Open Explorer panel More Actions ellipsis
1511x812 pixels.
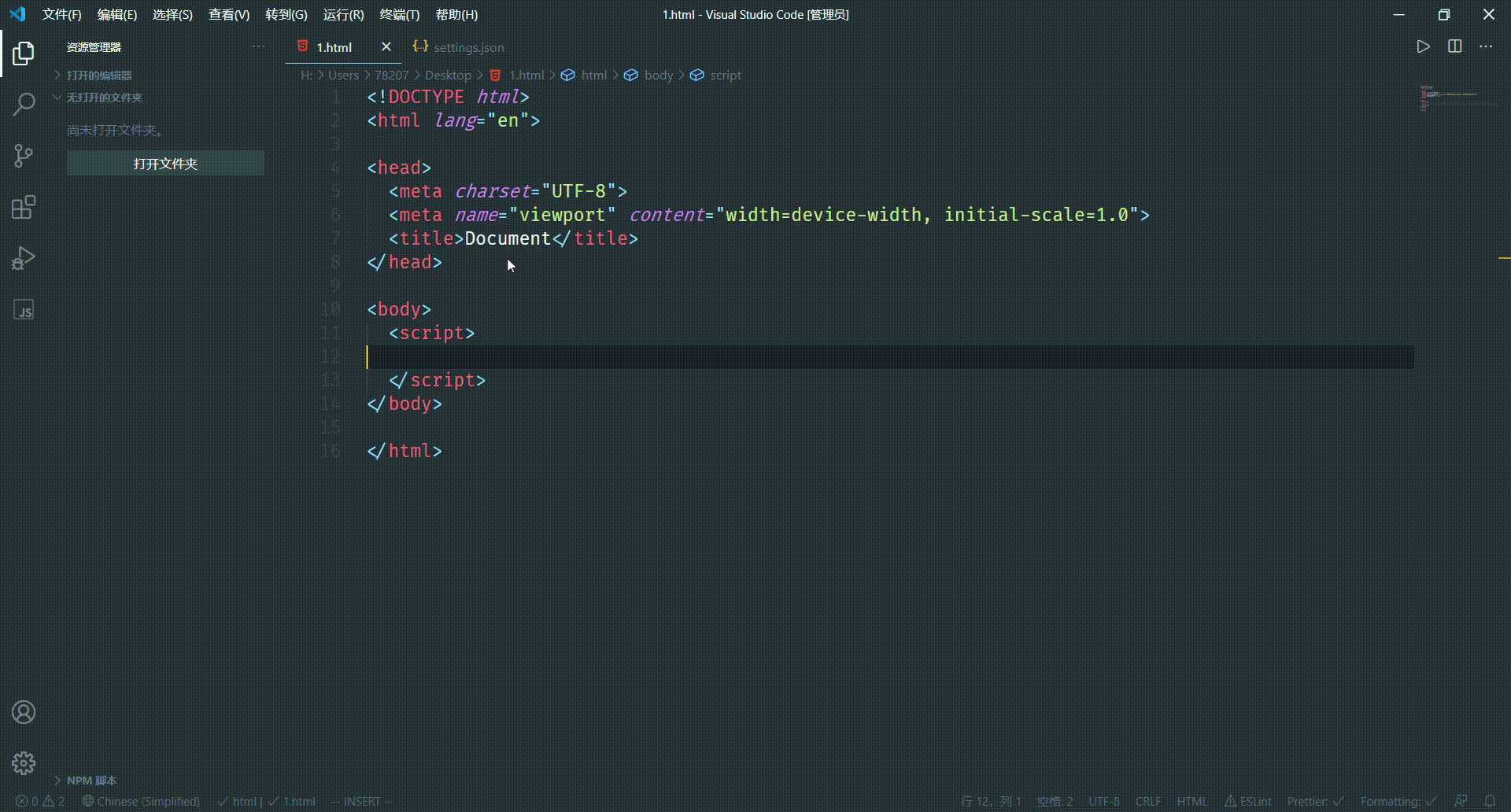(x=258, y=47)
